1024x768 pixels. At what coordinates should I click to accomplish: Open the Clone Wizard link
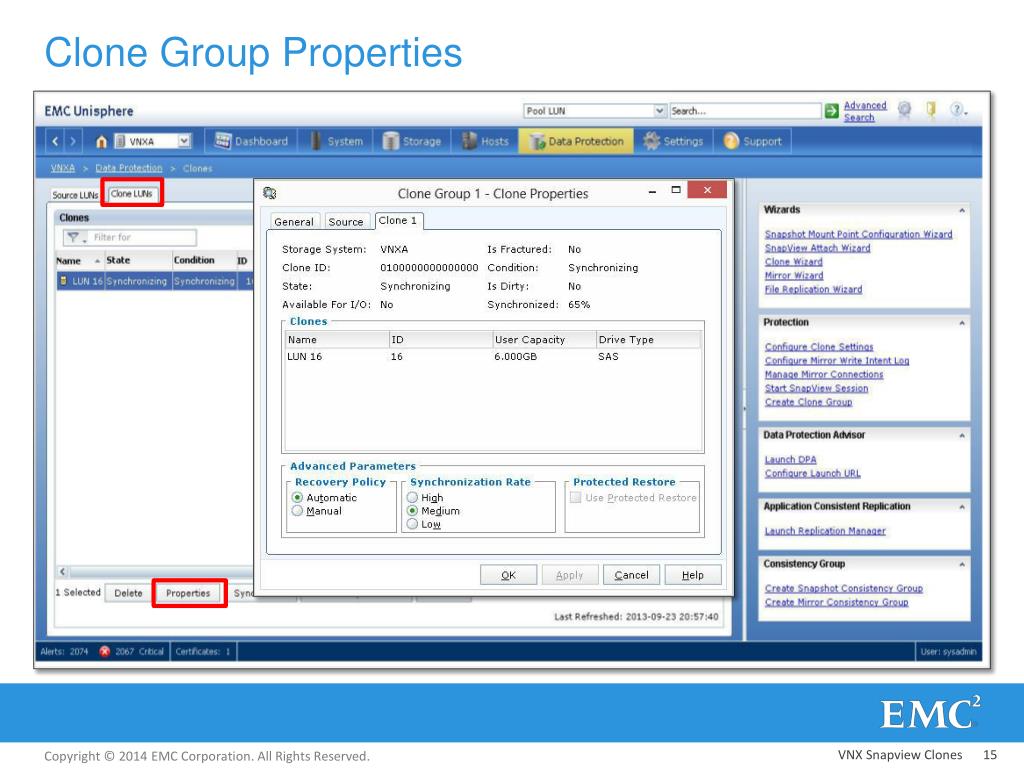793,261
